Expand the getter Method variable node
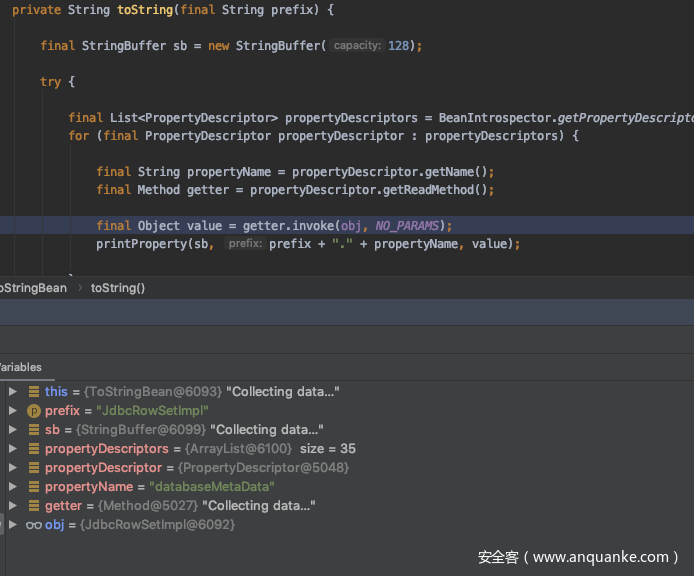 click(12, 506)
